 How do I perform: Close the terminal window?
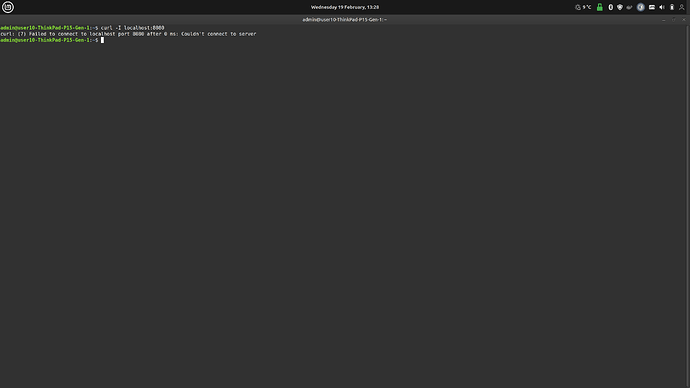click(683, 20)
